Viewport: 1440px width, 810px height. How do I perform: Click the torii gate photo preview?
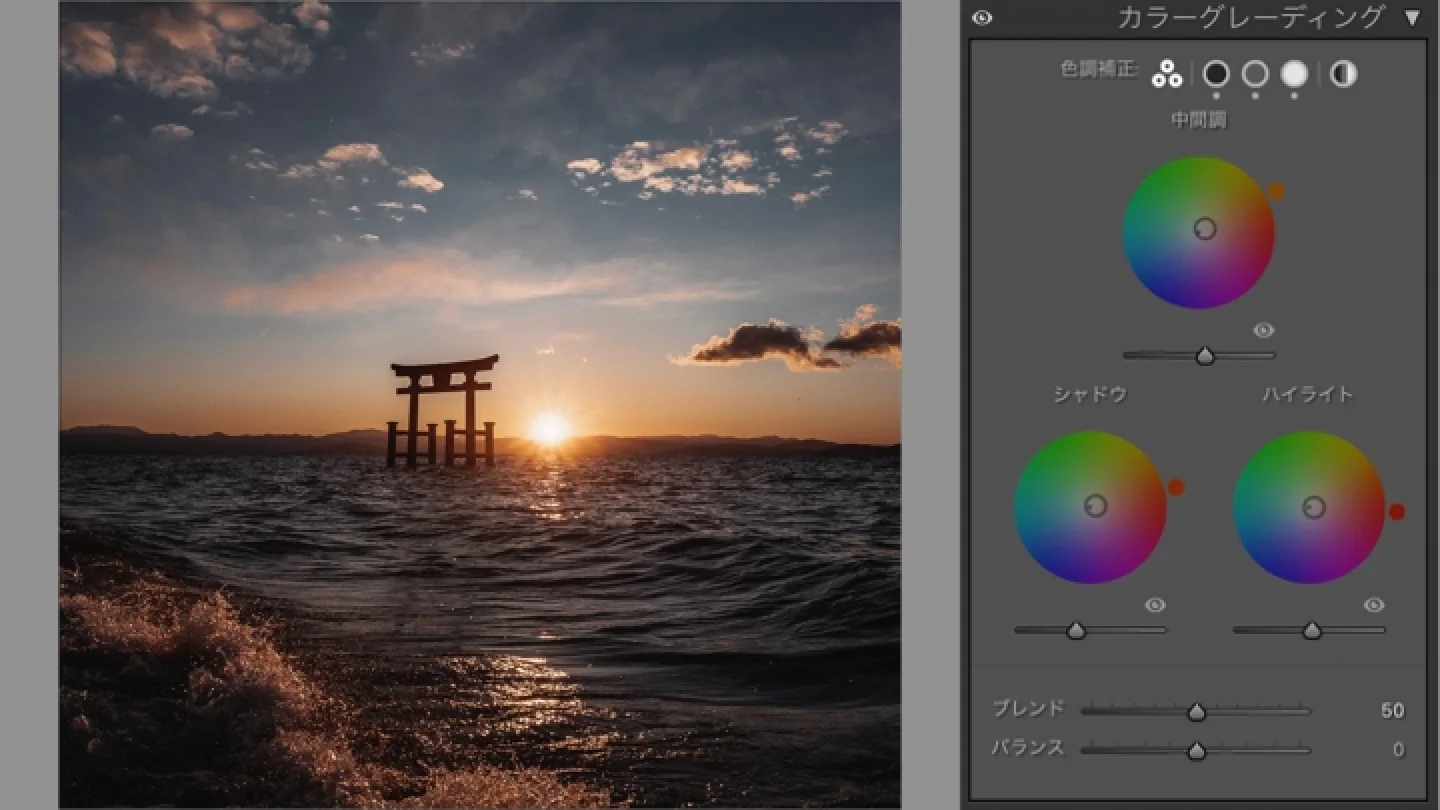pos(480,404)
